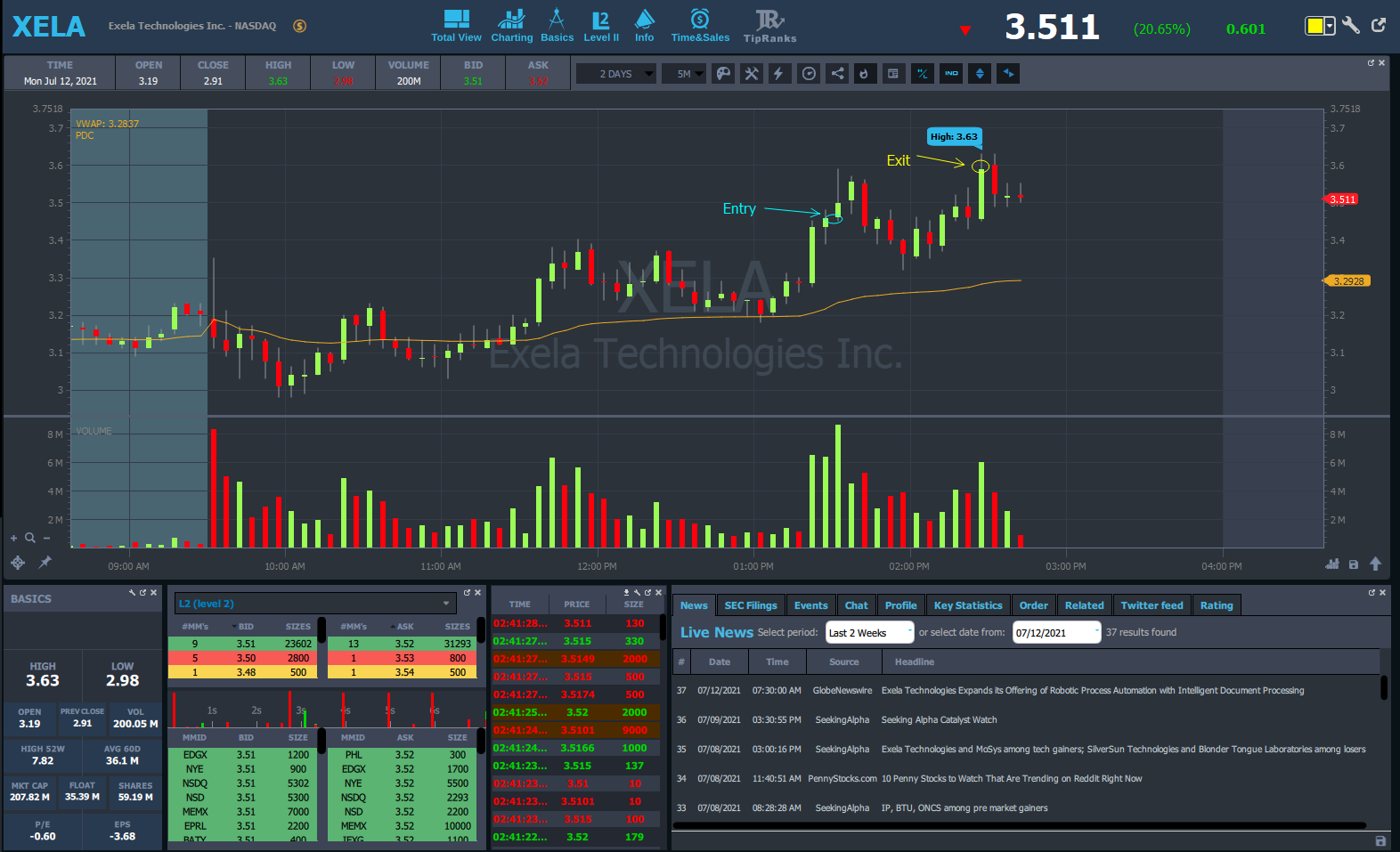Open the chart drawing tools (hammer and wrench)
Viewport: 1400px width, 852px height.
[x=752, y=74]
